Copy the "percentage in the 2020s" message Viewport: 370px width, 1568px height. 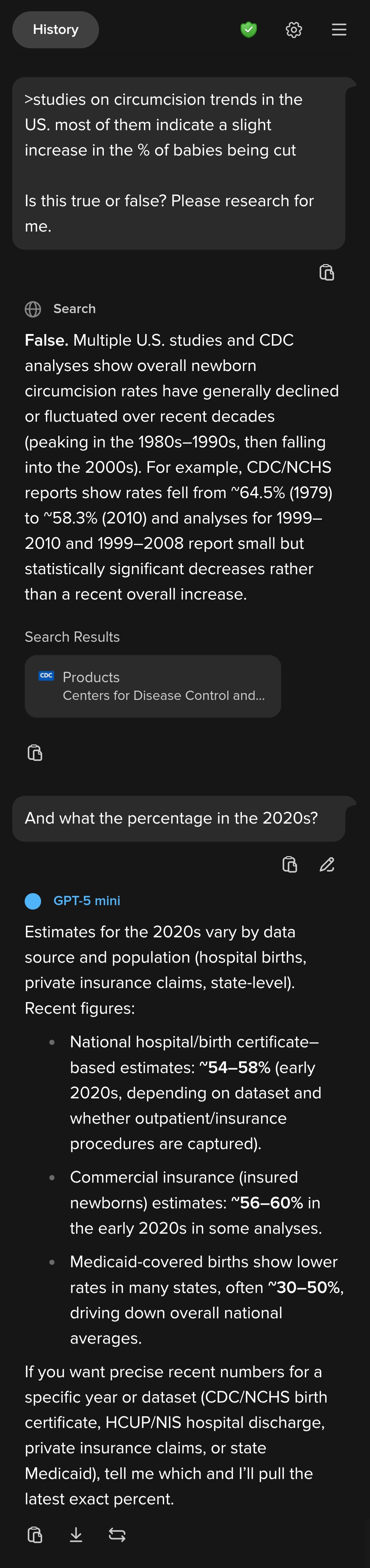coord(290,864)
